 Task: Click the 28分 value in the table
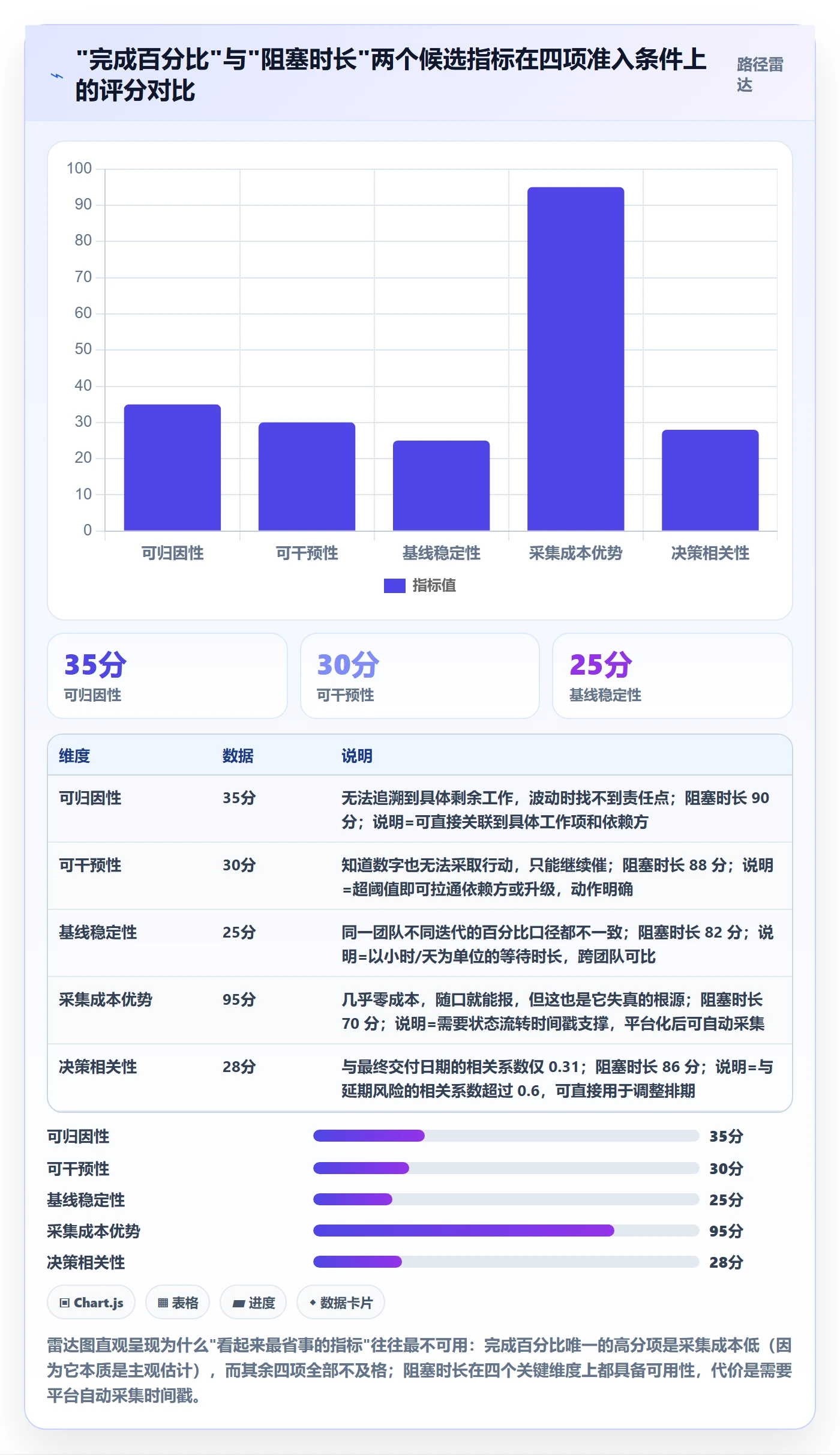[239, 1067]
